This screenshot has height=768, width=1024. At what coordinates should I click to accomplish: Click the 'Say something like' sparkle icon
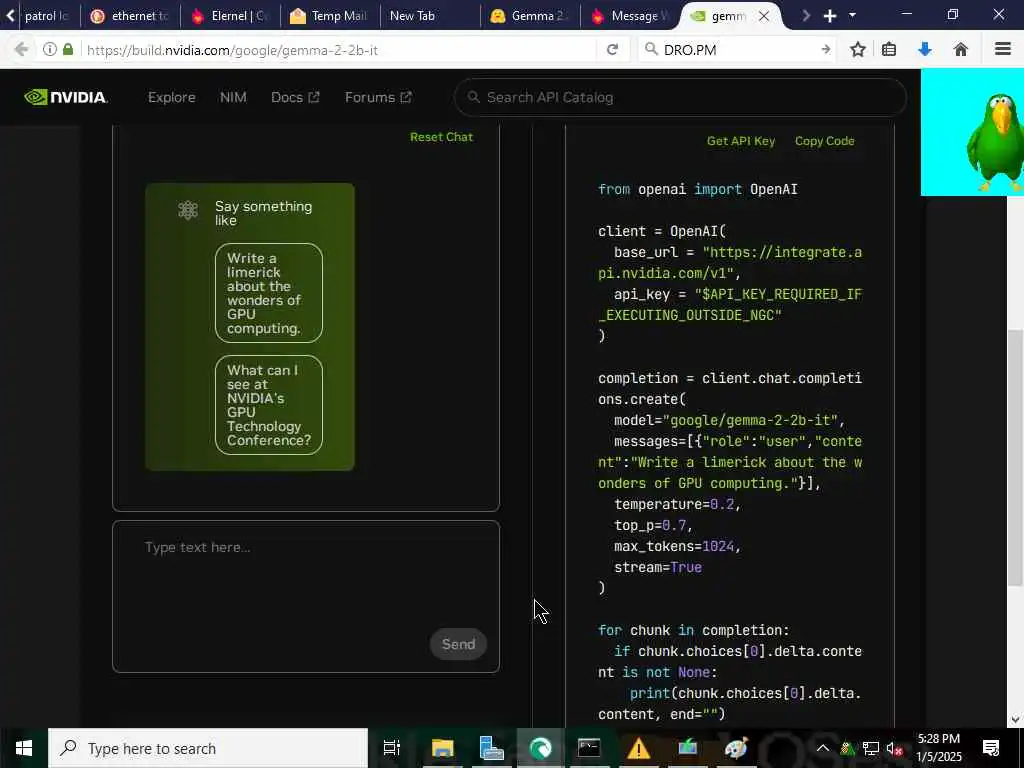tap(188, 210)
